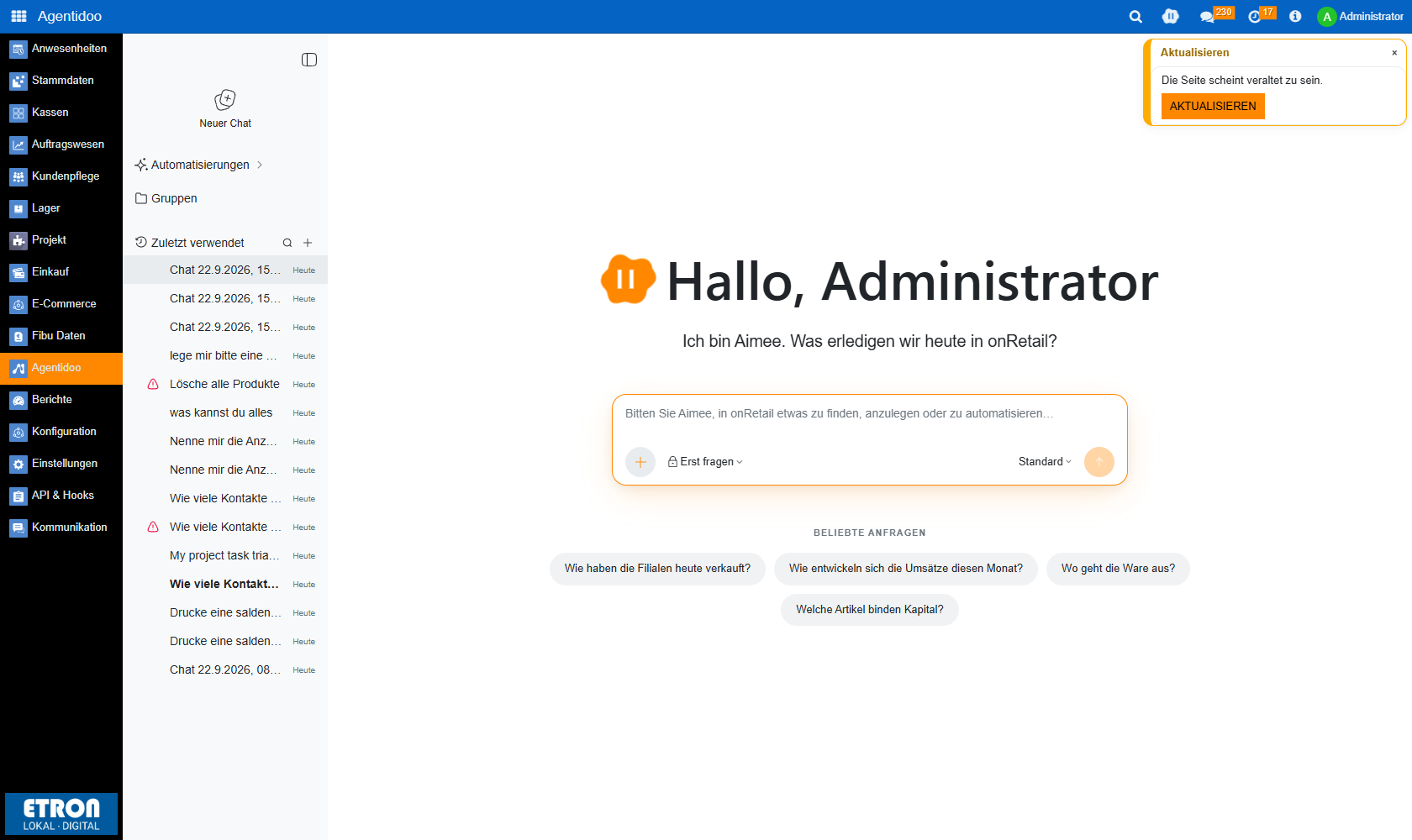Close the Aktualisieren notification

coord(1394,53)
